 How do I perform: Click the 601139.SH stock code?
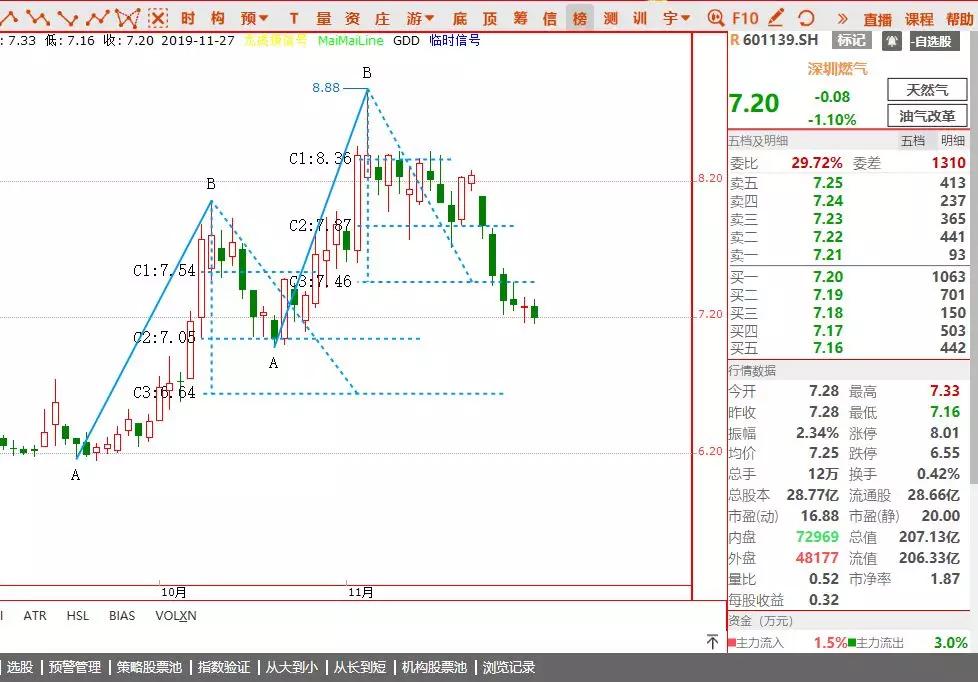click(782, 40)
